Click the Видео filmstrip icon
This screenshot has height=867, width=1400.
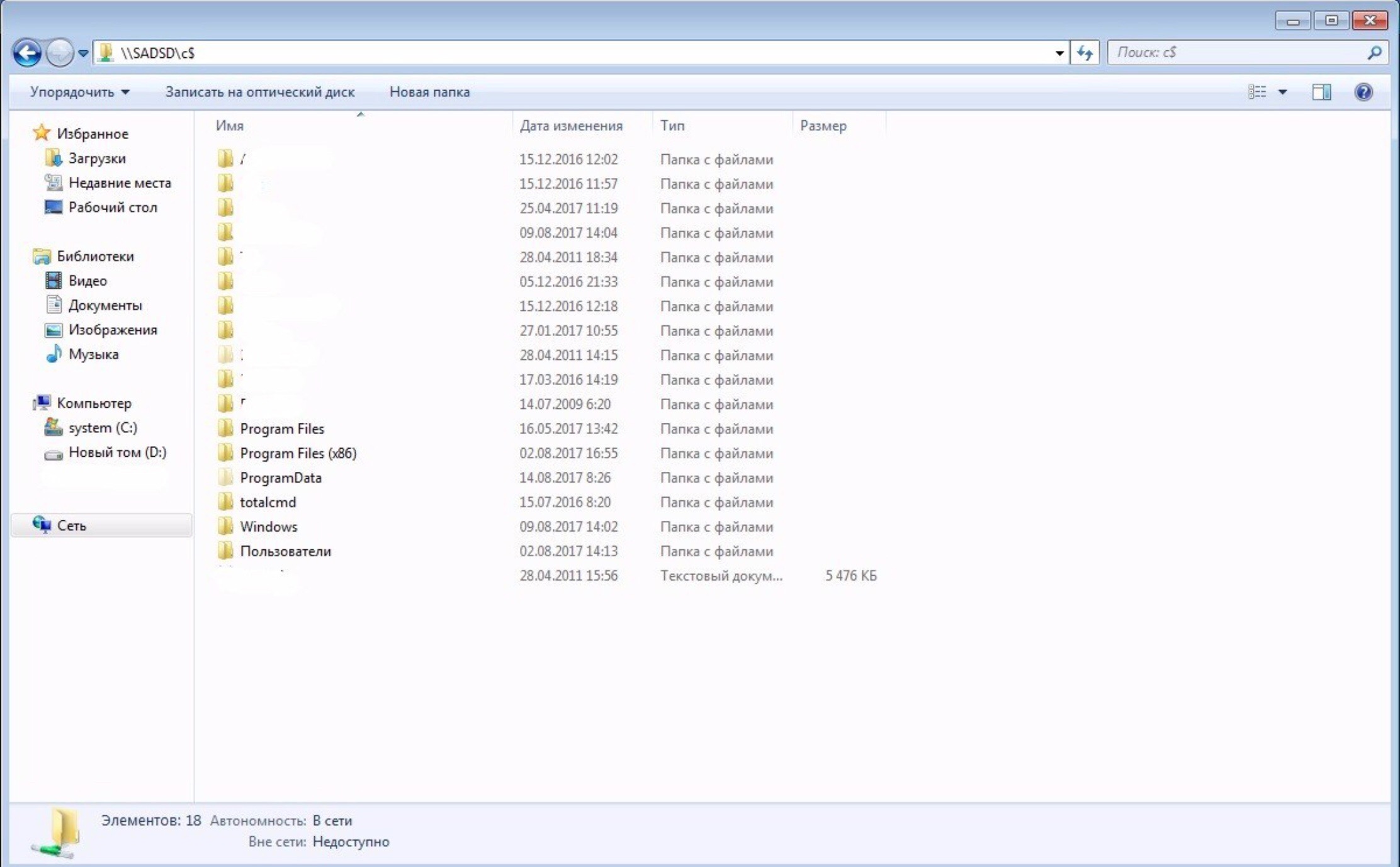[54, 280]
